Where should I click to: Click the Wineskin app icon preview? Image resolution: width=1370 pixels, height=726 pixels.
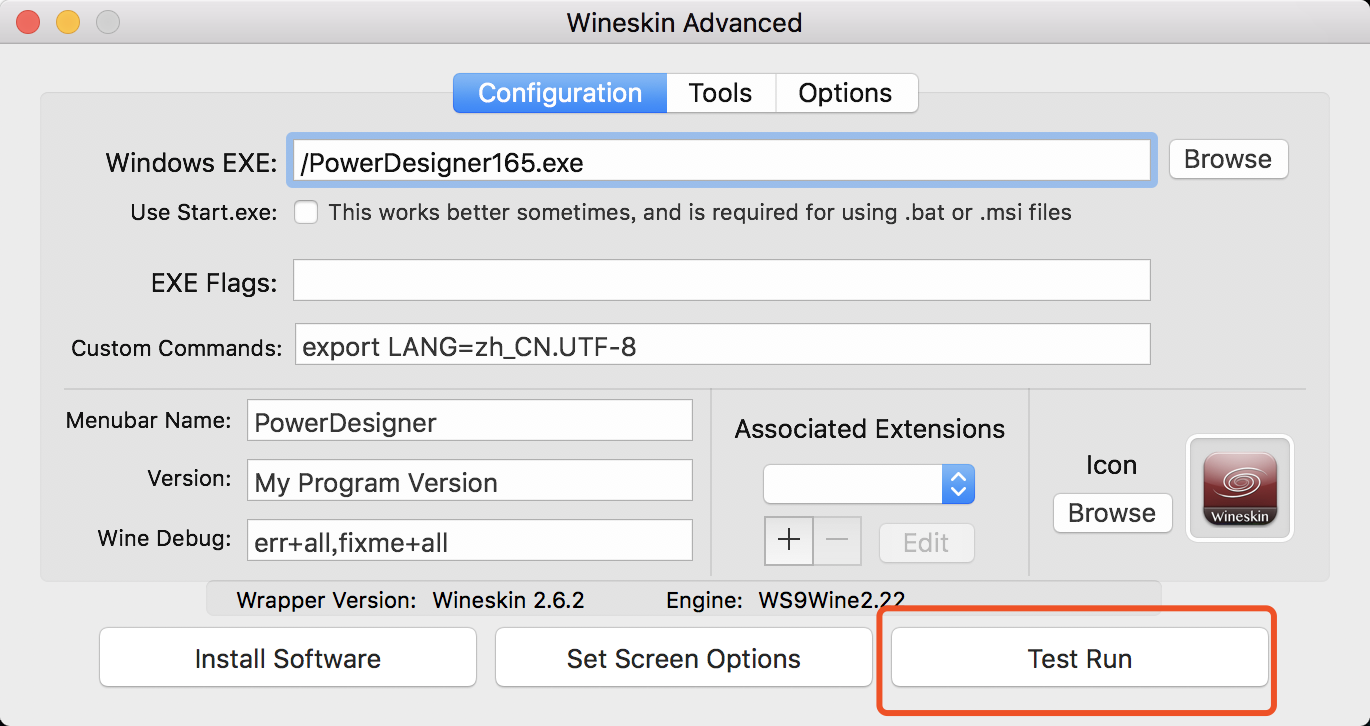tap(1240, 488)
